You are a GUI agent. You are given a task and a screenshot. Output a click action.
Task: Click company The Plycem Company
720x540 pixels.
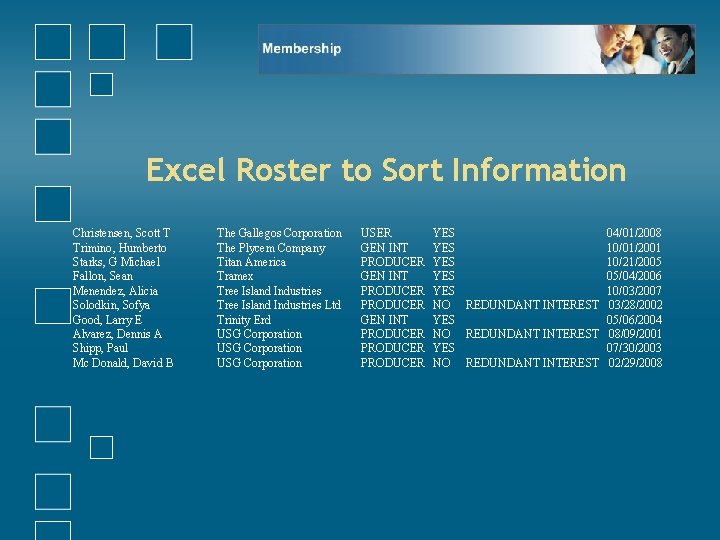[271, 248]
